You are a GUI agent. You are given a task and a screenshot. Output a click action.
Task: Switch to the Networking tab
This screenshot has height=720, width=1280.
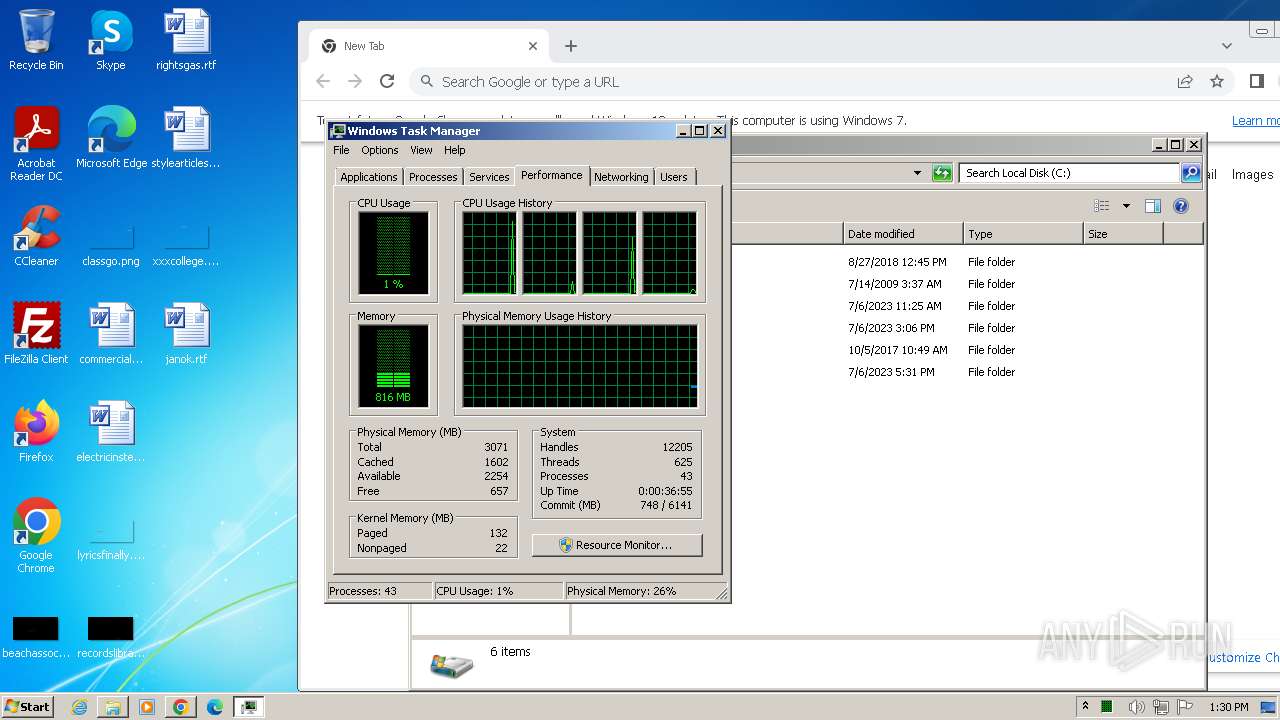pyautogui.click(x=621, y=177)
